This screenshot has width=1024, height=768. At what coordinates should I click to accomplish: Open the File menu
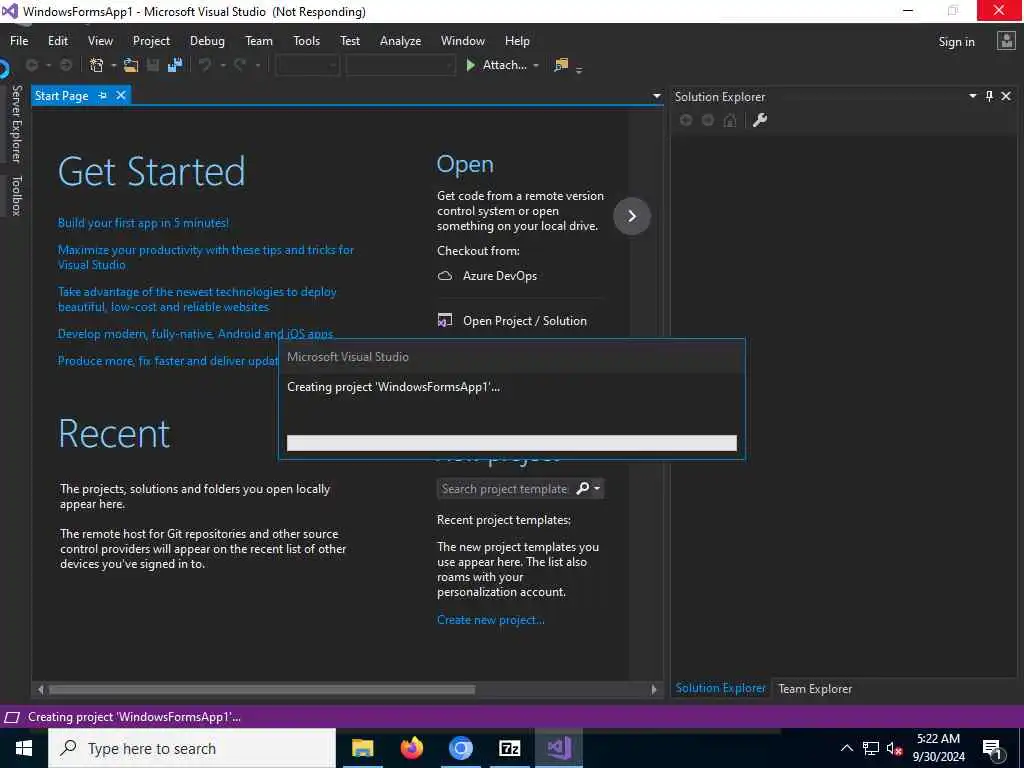(x=19, y=40)
